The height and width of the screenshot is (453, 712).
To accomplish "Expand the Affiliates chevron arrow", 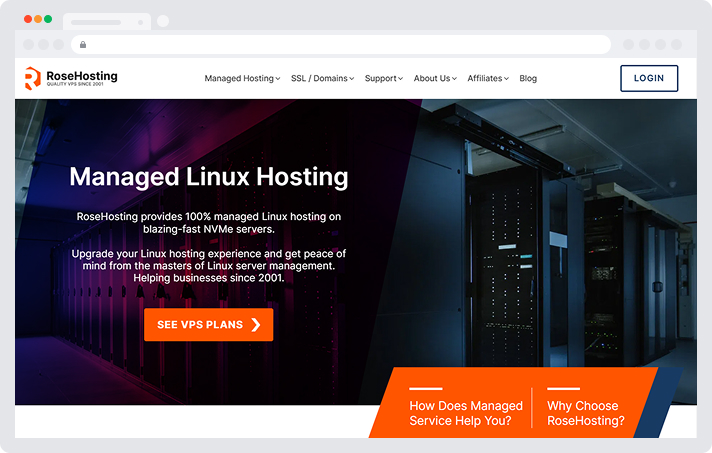I will [506, 79].
